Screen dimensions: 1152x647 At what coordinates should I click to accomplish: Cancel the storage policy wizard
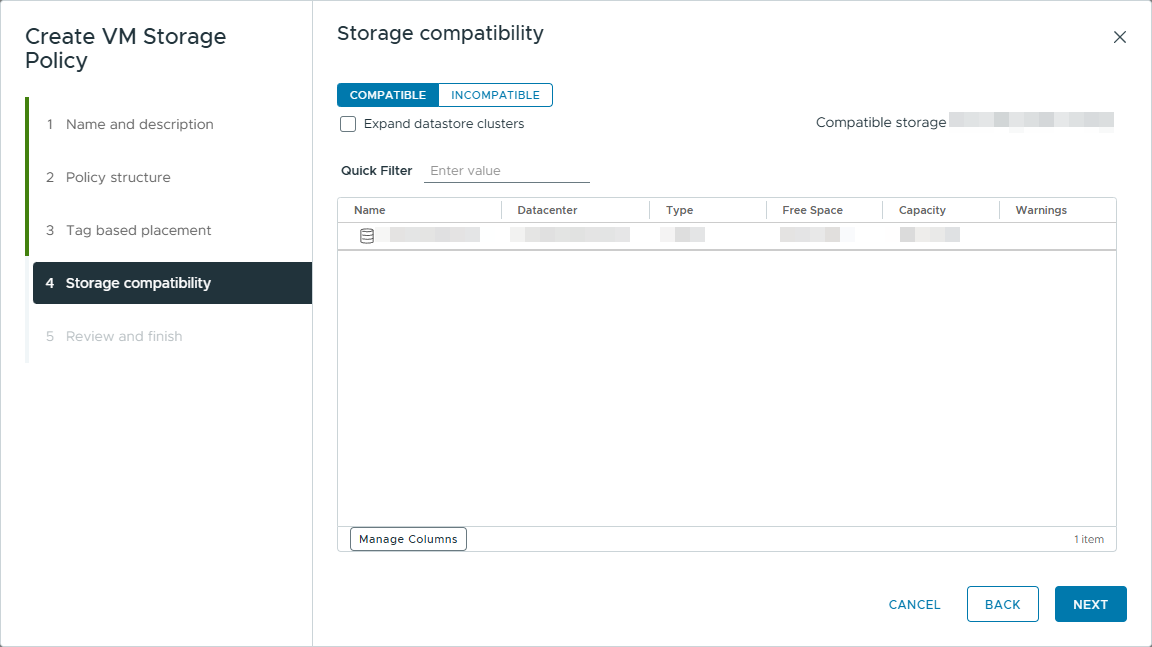point(914,604)
